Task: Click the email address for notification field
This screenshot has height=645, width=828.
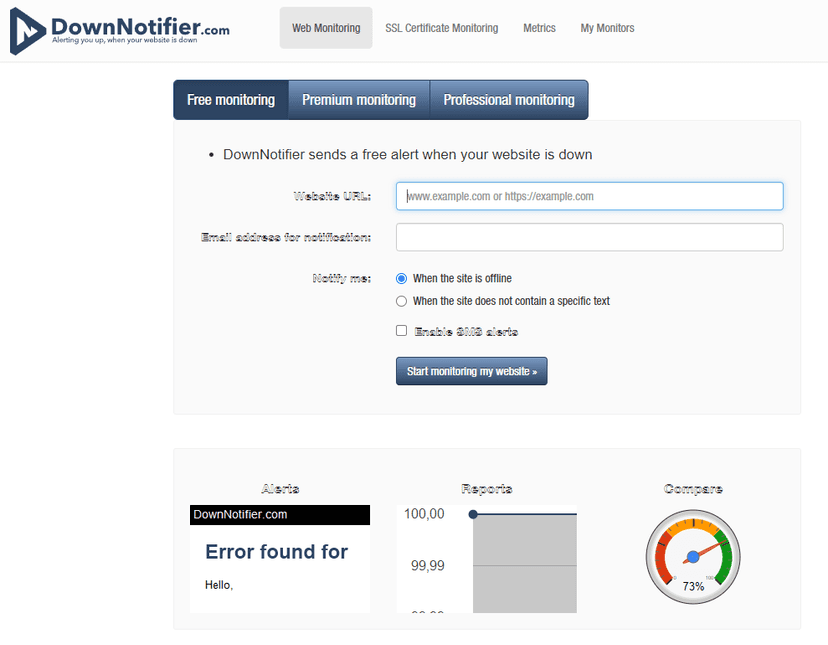Action: 589,237
